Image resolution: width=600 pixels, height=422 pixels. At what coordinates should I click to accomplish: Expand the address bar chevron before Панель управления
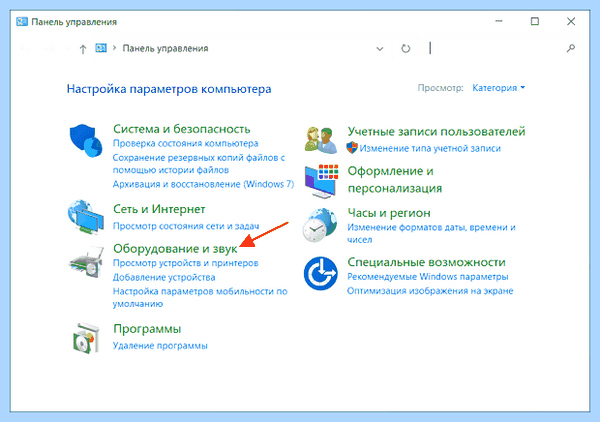tap(114, 48)
